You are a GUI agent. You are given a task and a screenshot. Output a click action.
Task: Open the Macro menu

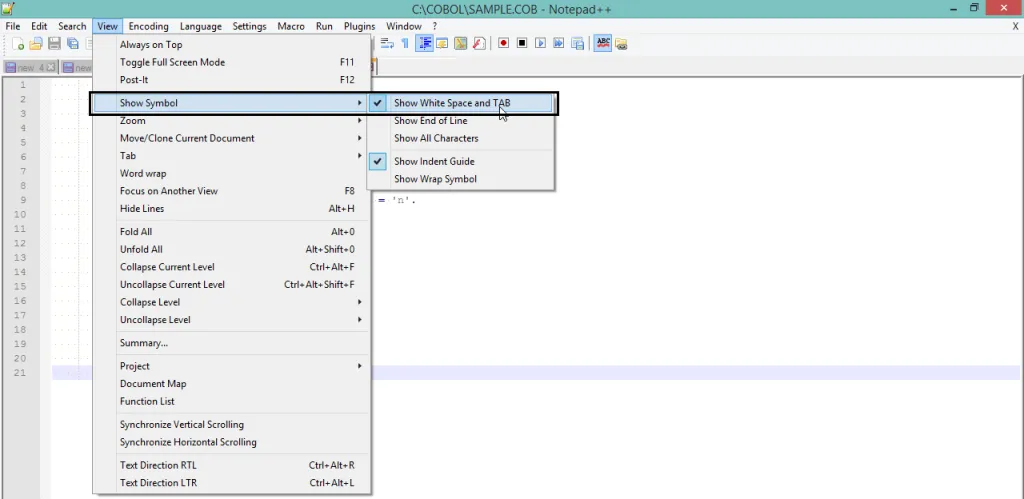click(291, 26)
